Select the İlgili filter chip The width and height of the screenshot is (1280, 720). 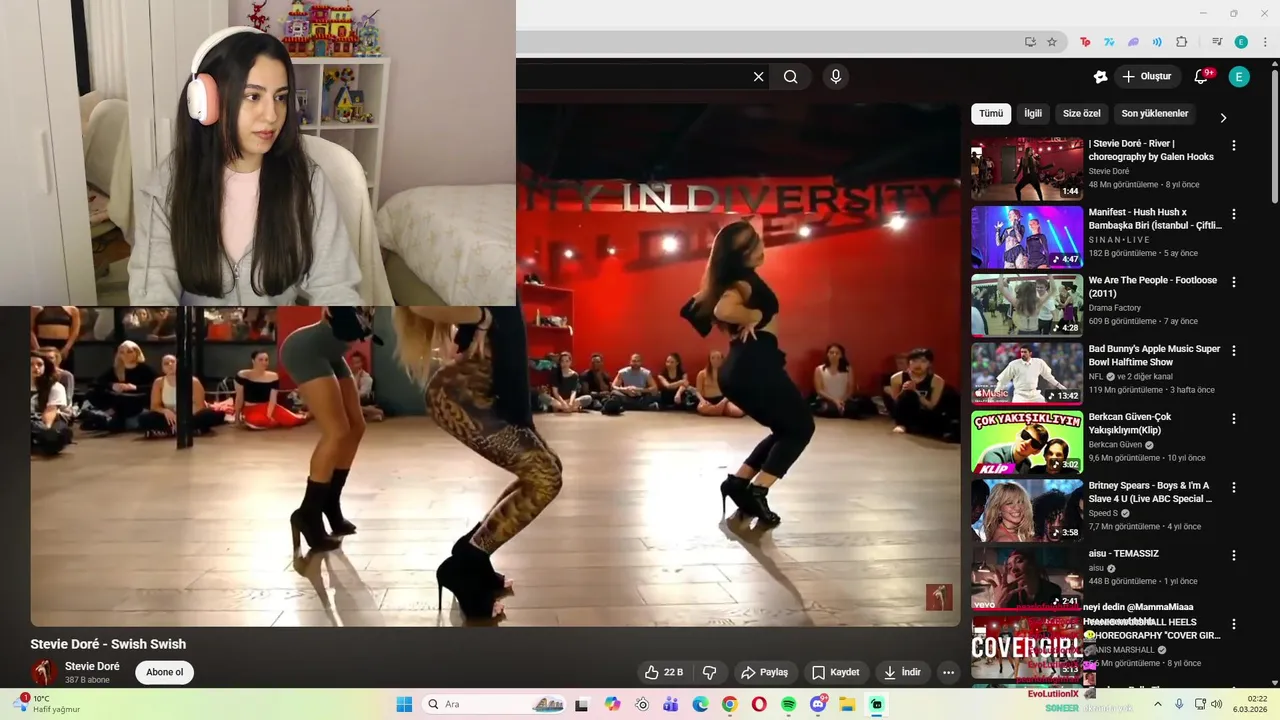coord(1033,114)
